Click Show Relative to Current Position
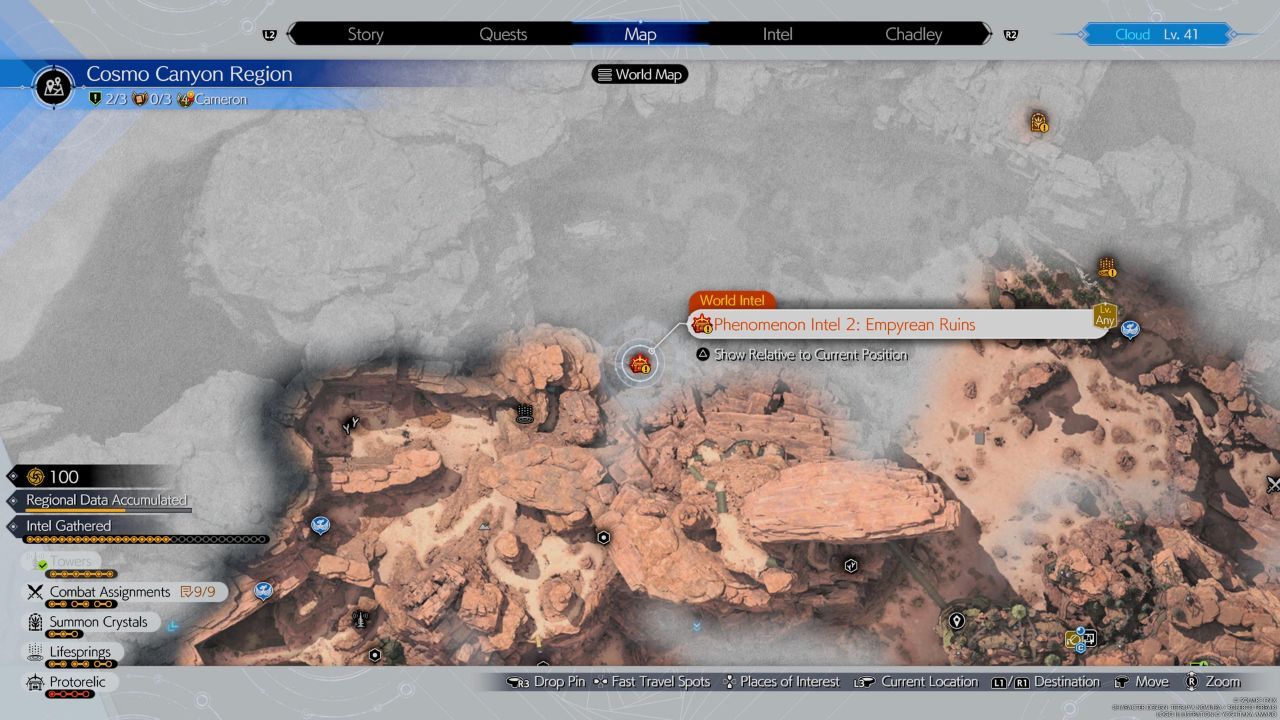Image resolution: width=1280 pixels, height=720 pixels. pyautogui.click(x=811, y=354)
